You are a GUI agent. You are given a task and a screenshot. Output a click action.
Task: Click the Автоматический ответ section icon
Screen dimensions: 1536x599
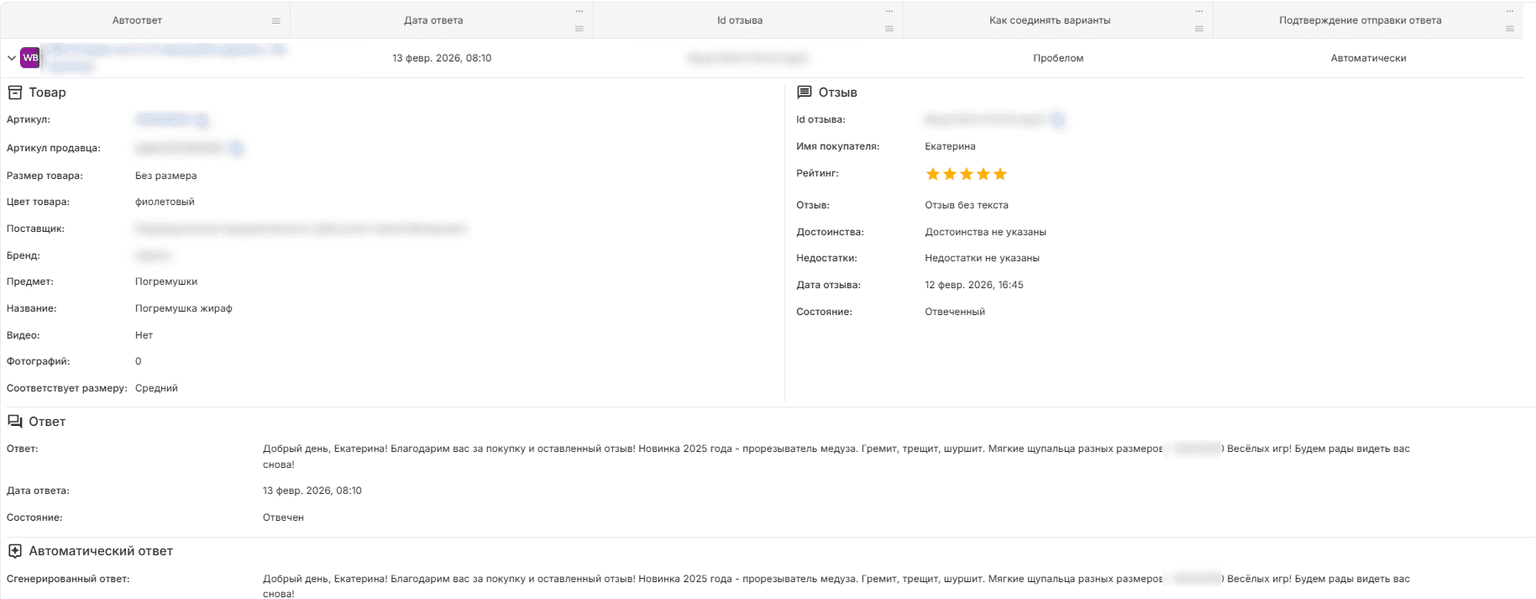point(15,551)
